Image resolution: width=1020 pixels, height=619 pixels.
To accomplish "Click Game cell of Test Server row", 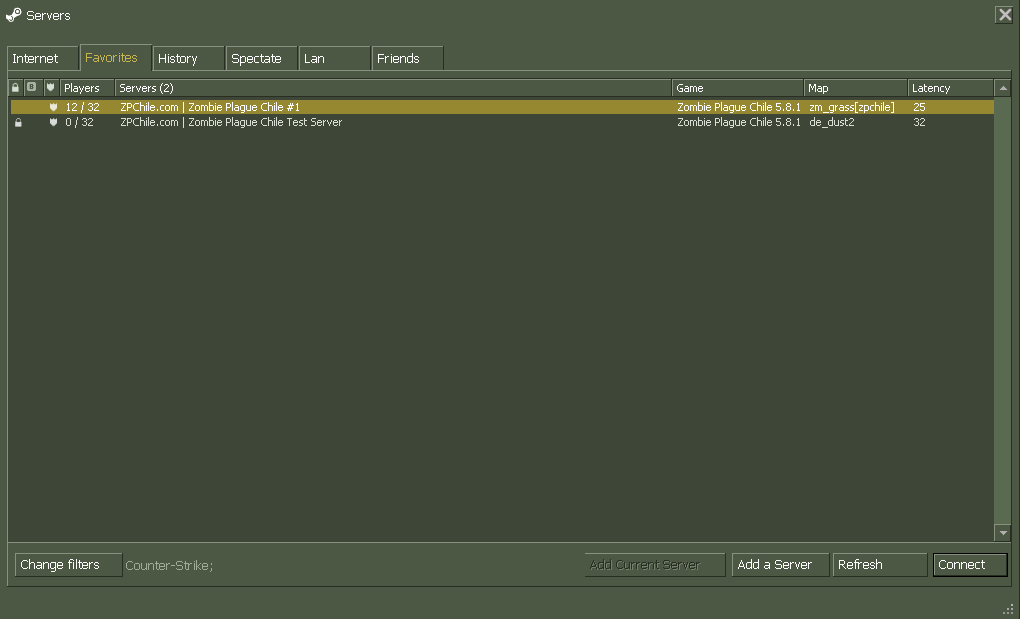I will (738, 122).
